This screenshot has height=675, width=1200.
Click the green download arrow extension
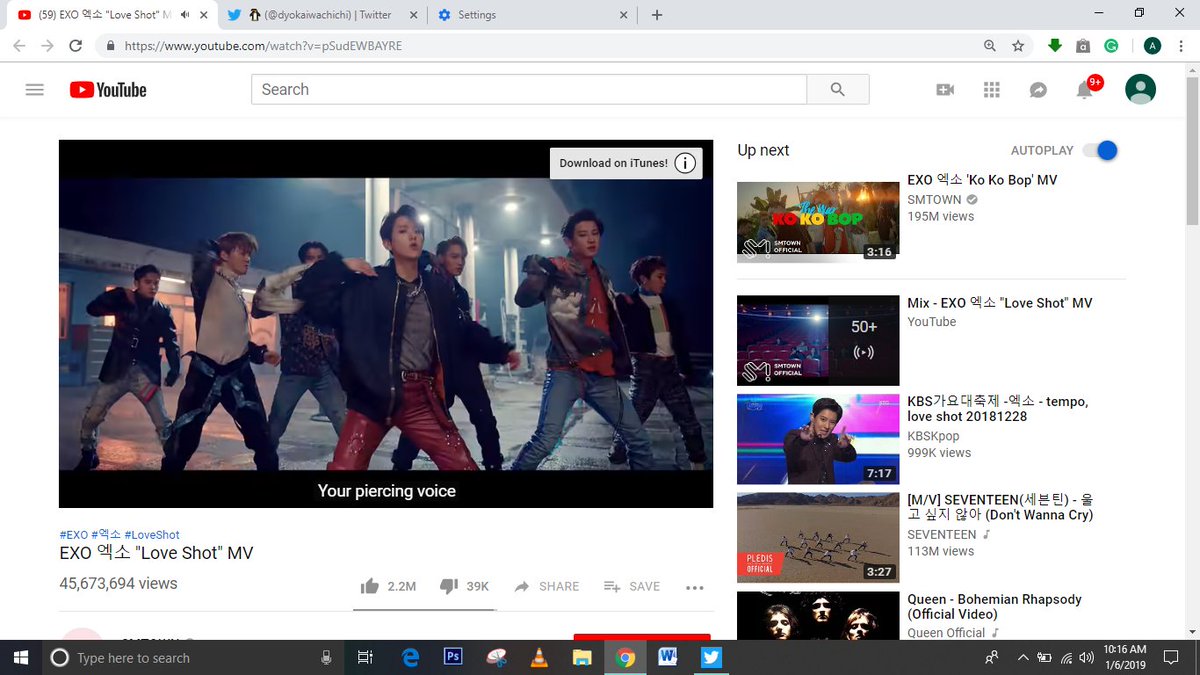click(x=1055, y=46)
